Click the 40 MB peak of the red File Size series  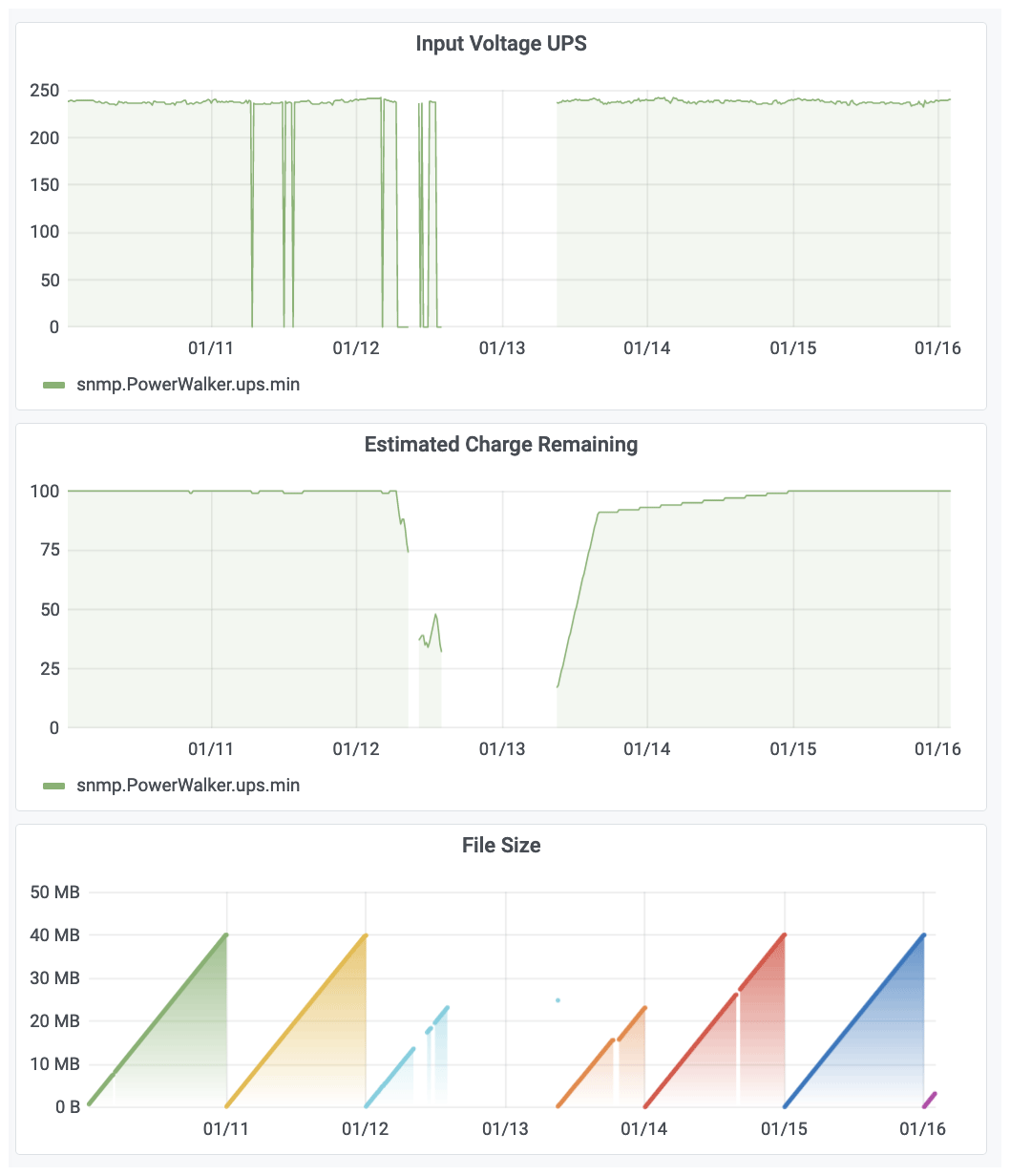[x=784, y=935]
